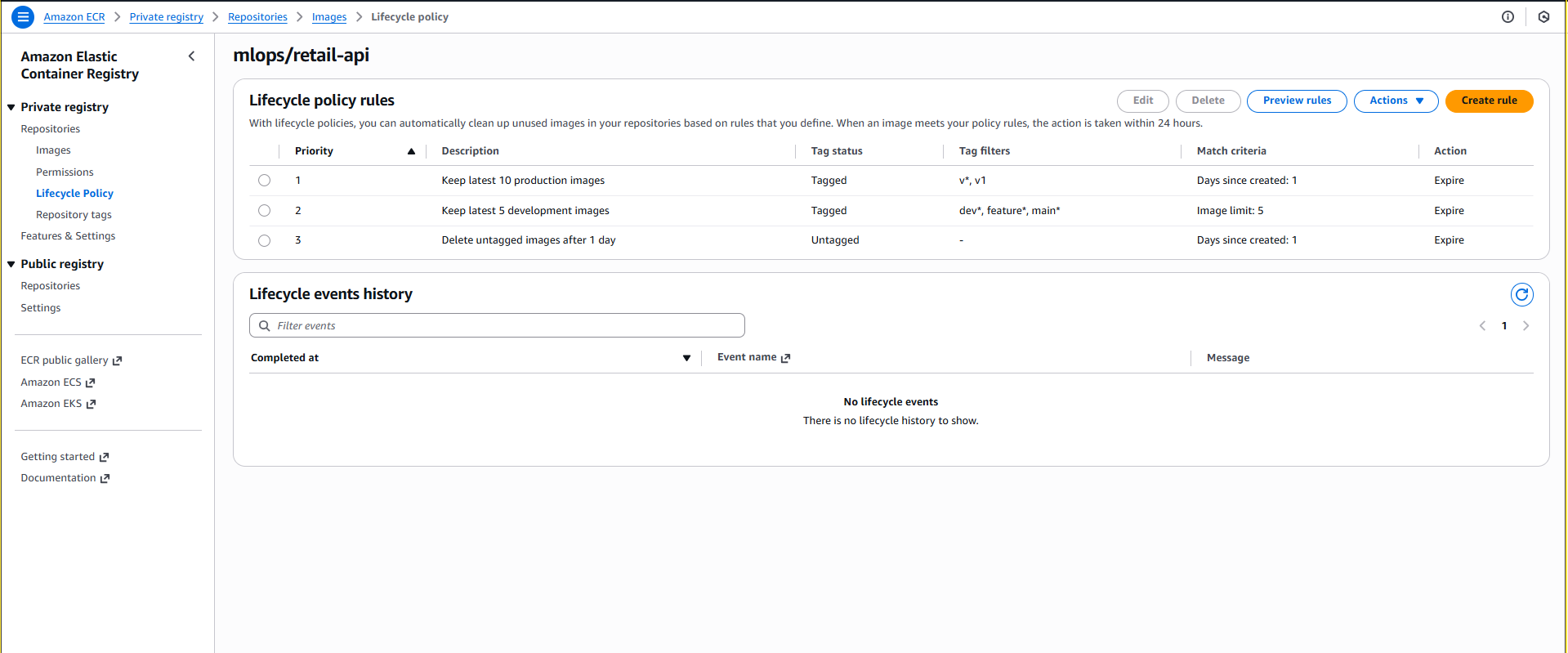Image resolution: width=1568 pixels, height=653 pixels.
Task: Open ECR public gallery external link
Action: click(71, 360)
